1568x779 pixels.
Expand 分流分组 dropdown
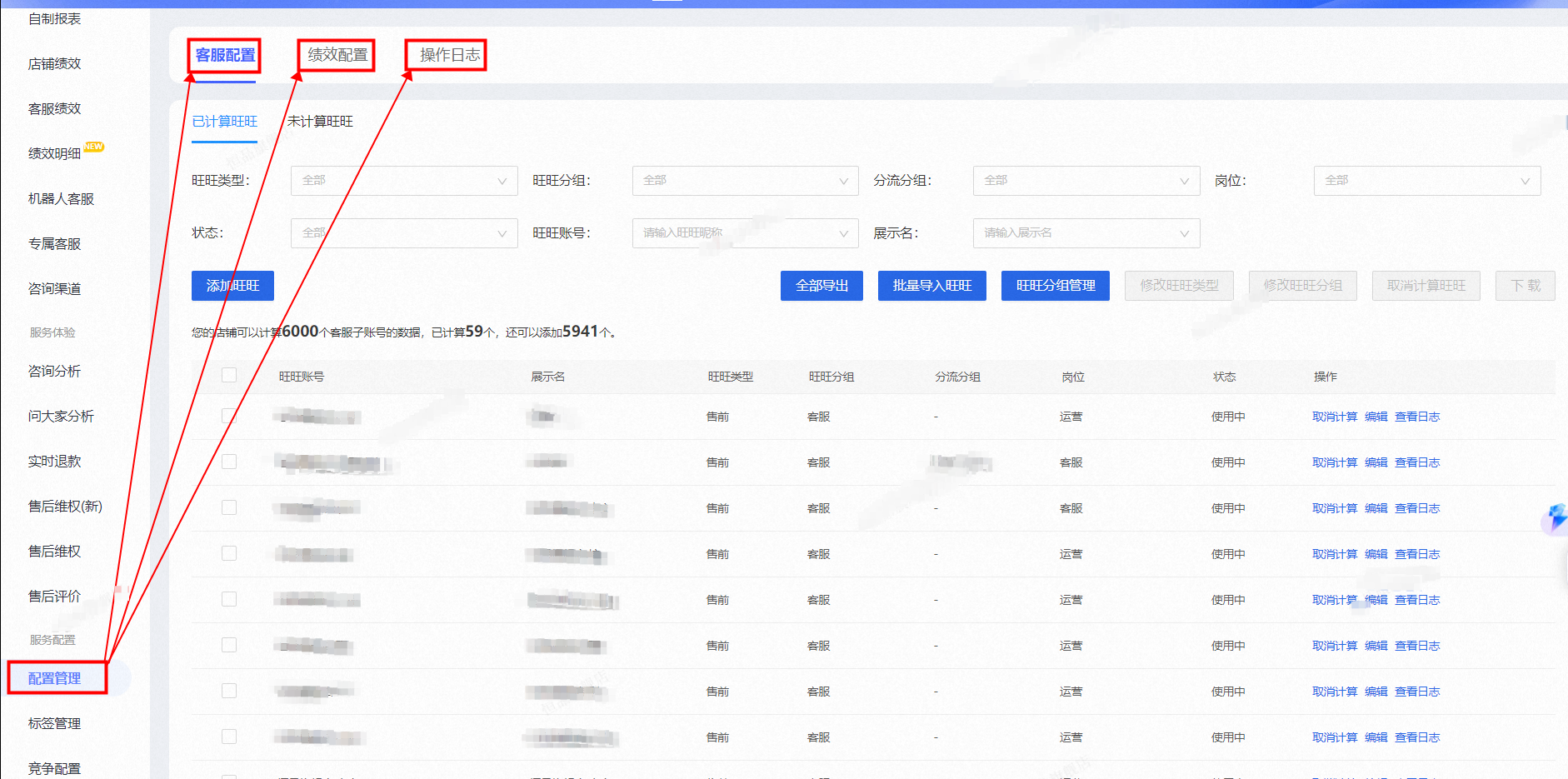1086,181
